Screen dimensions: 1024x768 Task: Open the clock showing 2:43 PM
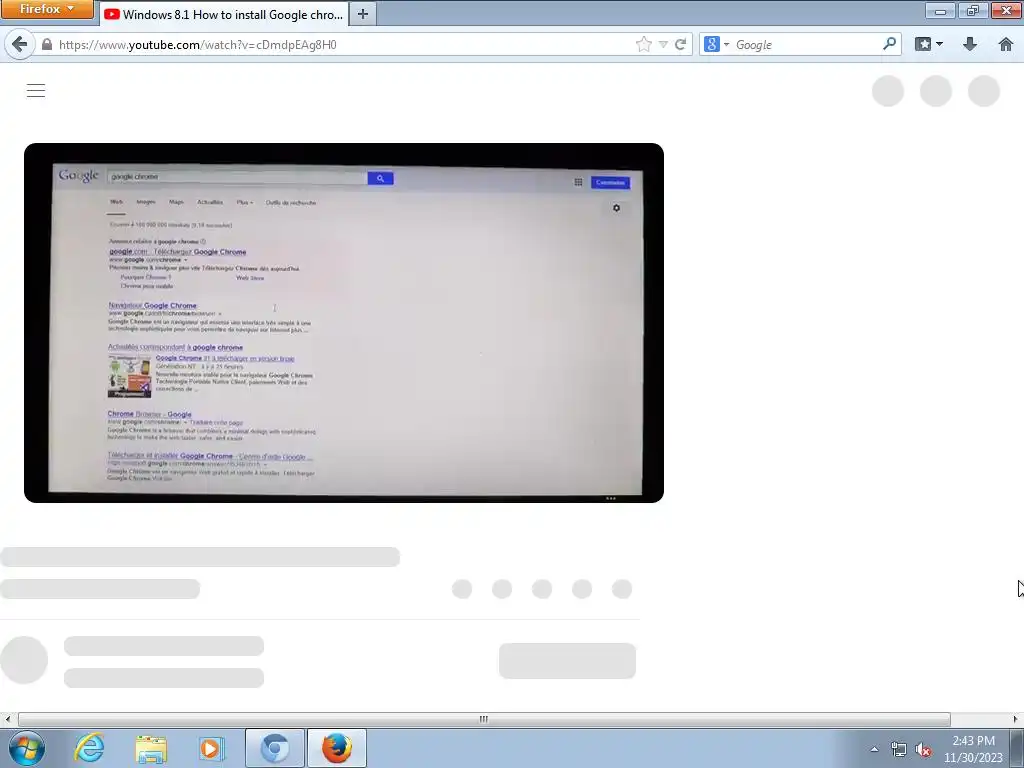973,749
